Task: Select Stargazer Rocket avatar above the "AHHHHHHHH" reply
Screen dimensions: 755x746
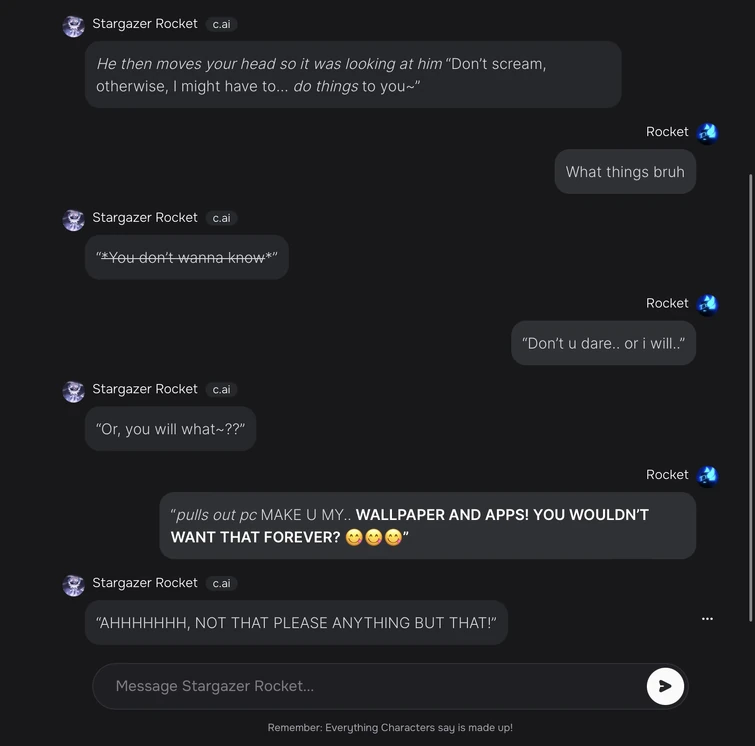Action: pos(73,585)
